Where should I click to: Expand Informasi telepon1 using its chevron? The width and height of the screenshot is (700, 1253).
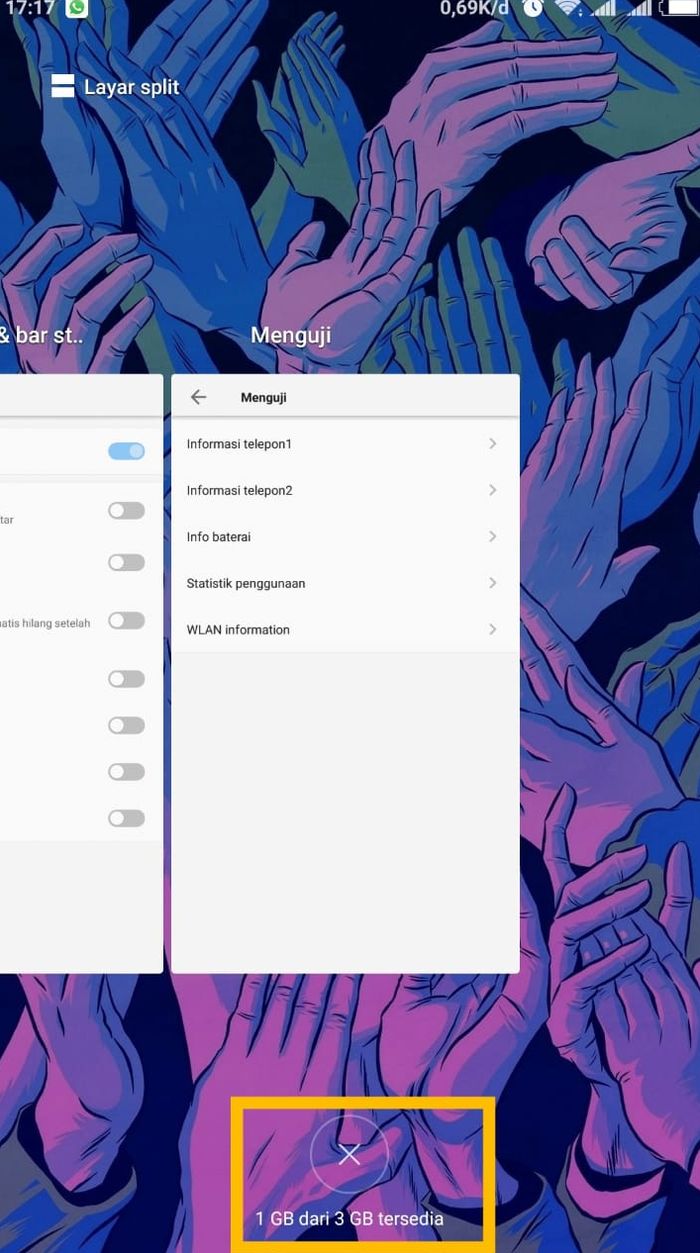tap(492, 444)
